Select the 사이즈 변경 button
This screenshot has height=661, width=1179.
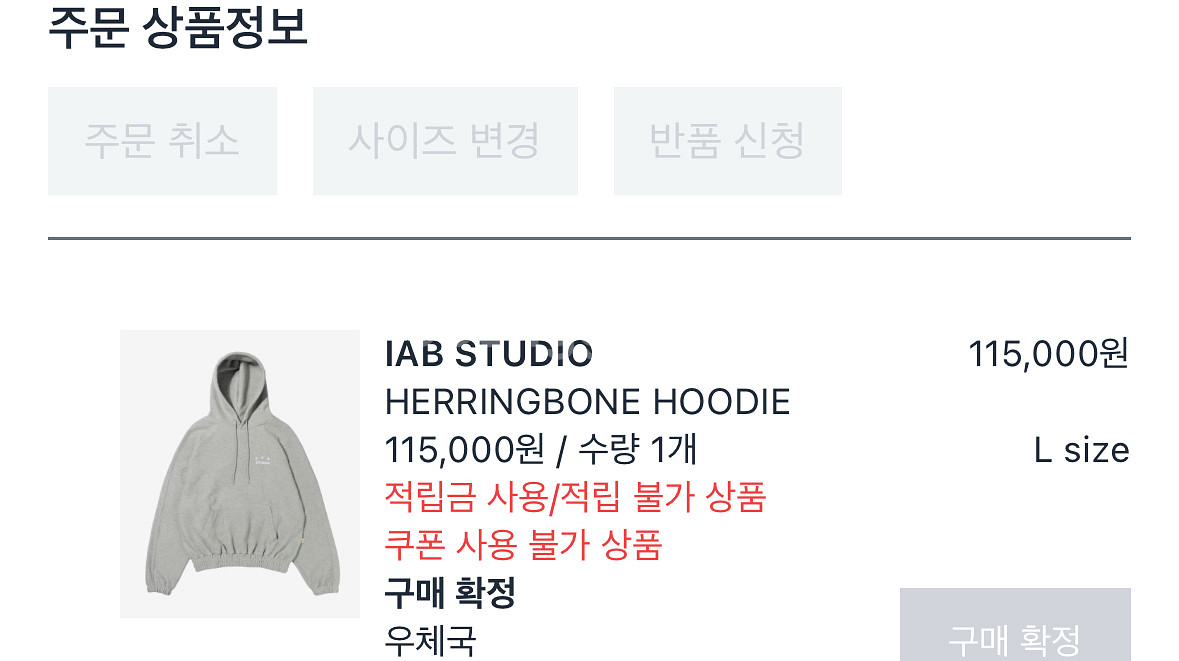pyautogui.click(x=445, y=141)
